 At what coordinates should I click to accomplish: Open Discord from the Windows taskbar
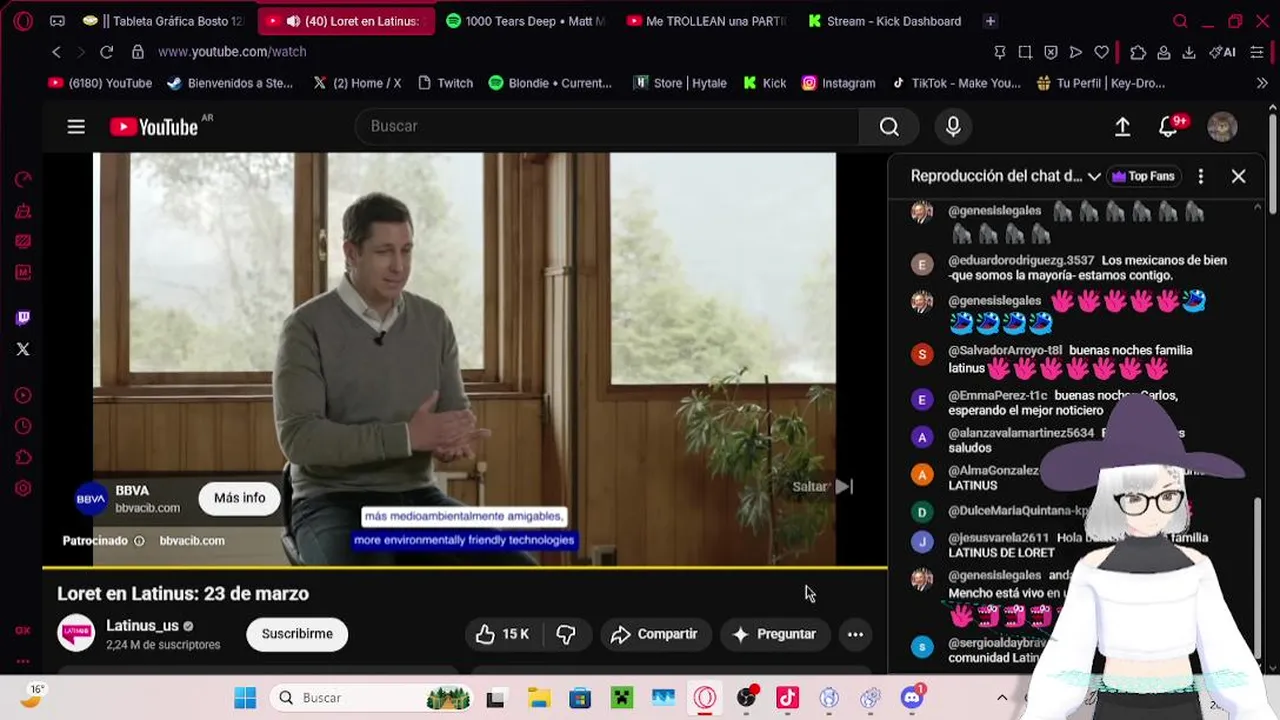click(912, 698)
